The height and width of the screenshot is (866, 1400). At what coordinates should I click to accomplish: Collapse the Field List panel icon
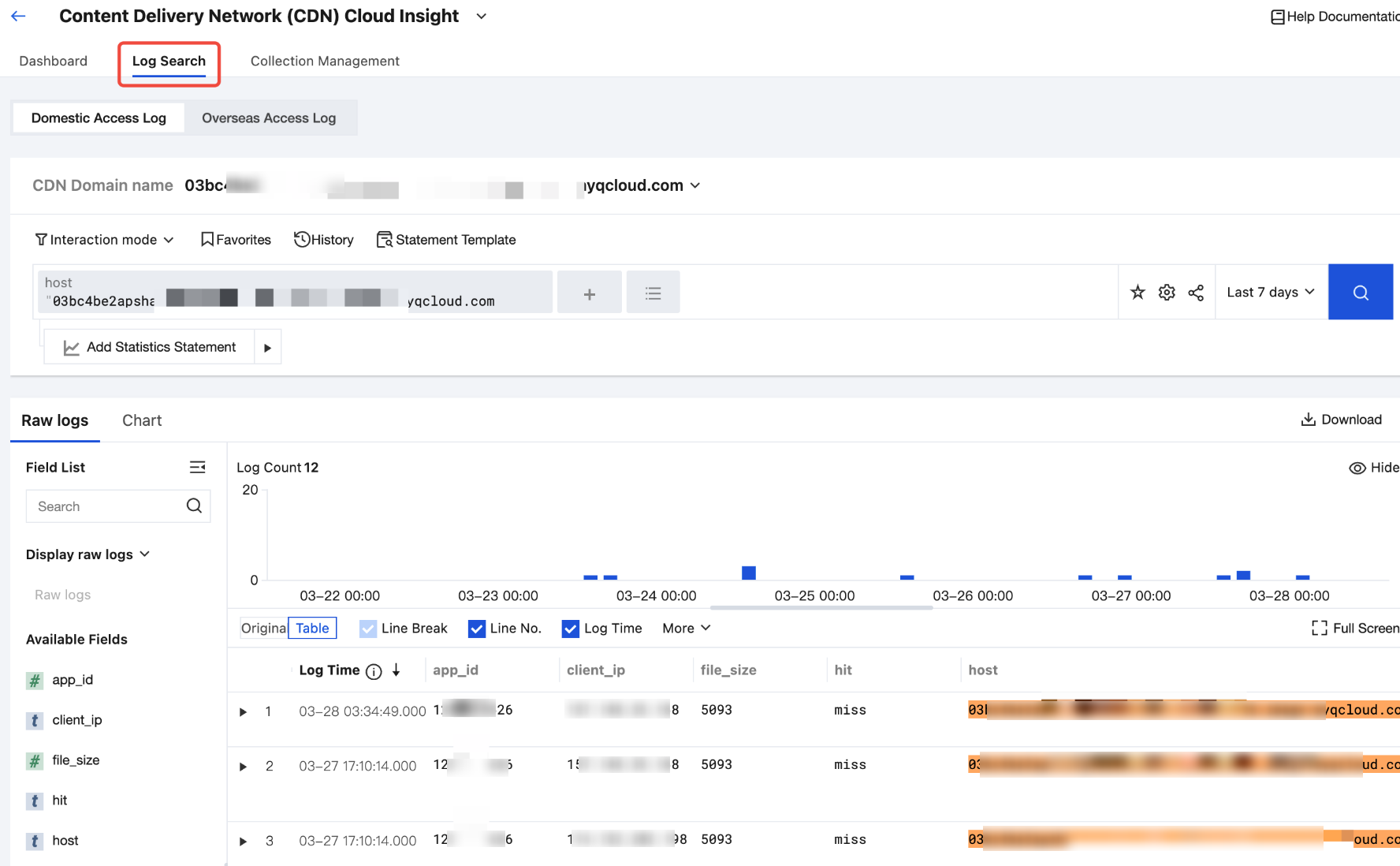197,468
